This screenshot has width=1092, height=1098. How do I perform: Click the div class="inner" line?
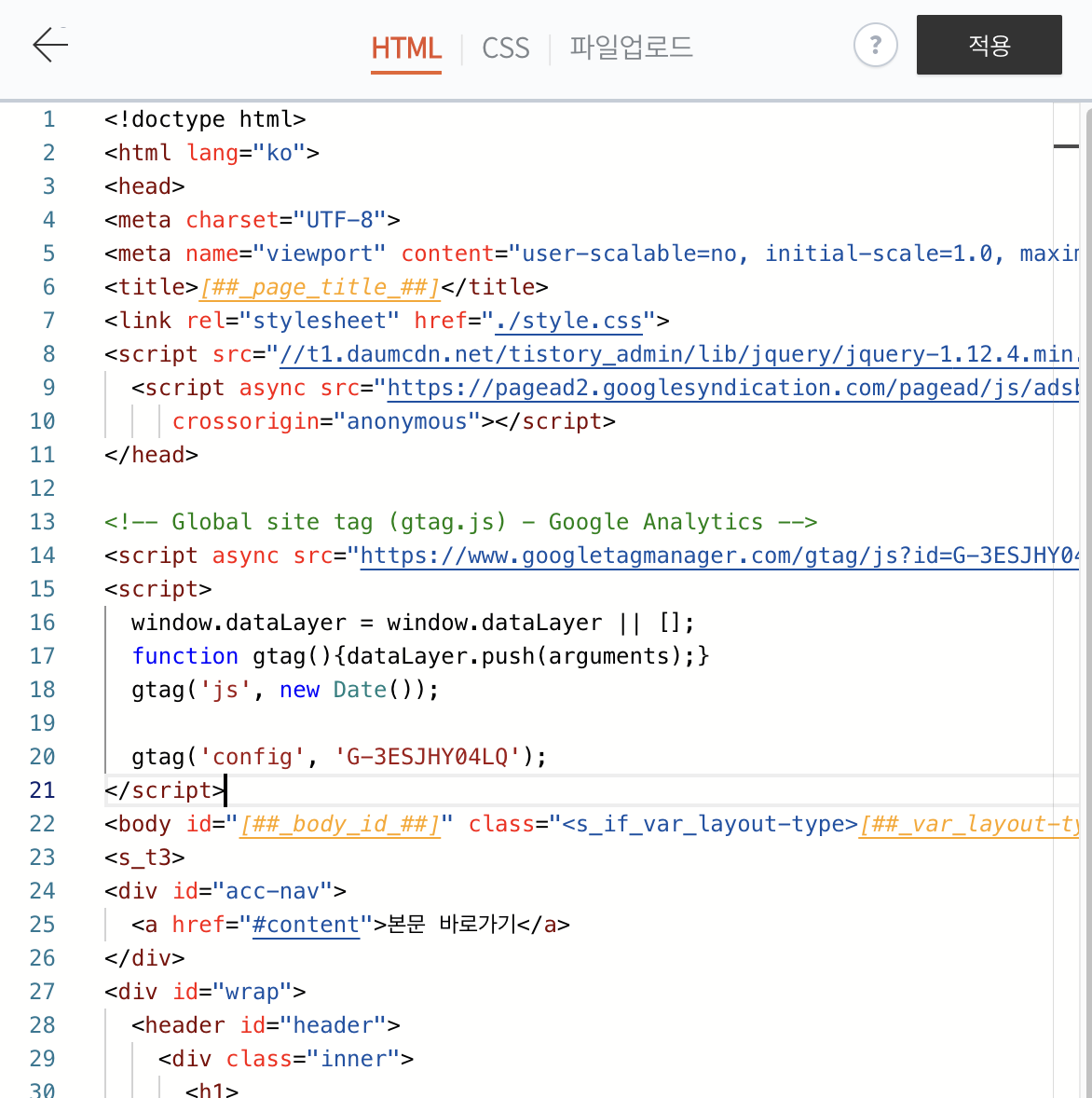(x=286, y=1060)
